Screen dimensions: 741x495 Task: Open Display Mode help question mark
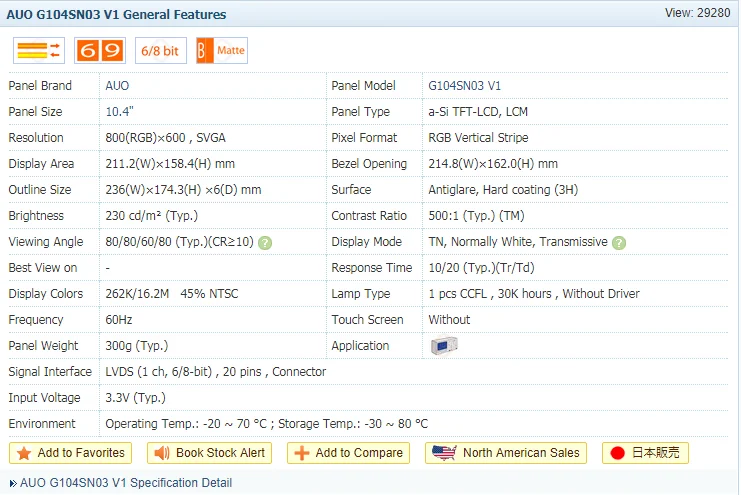(619, 243)
